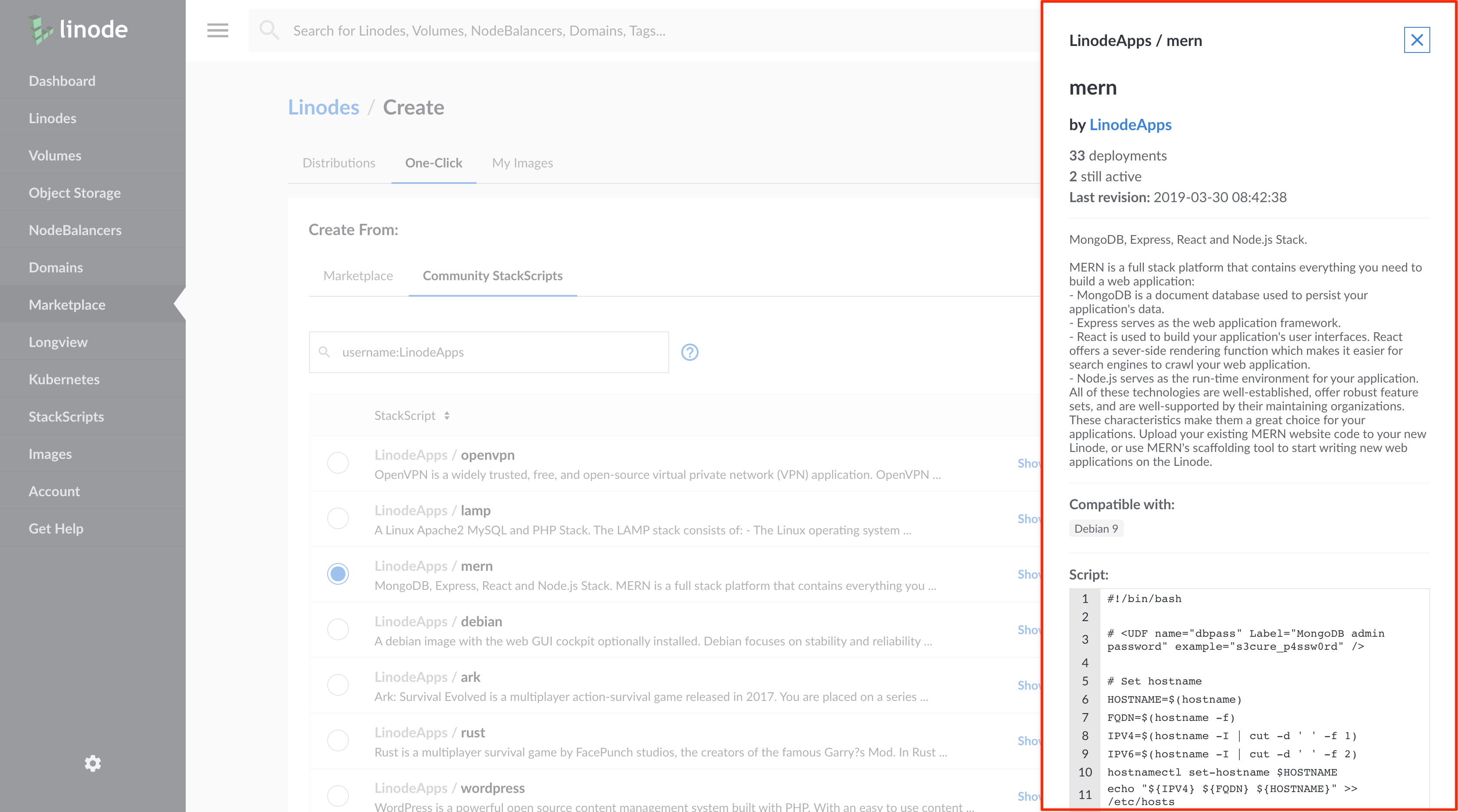Open the hamburger navigation menu
Viewport: 1458px width, 812px height.
(x=217, y=30)
